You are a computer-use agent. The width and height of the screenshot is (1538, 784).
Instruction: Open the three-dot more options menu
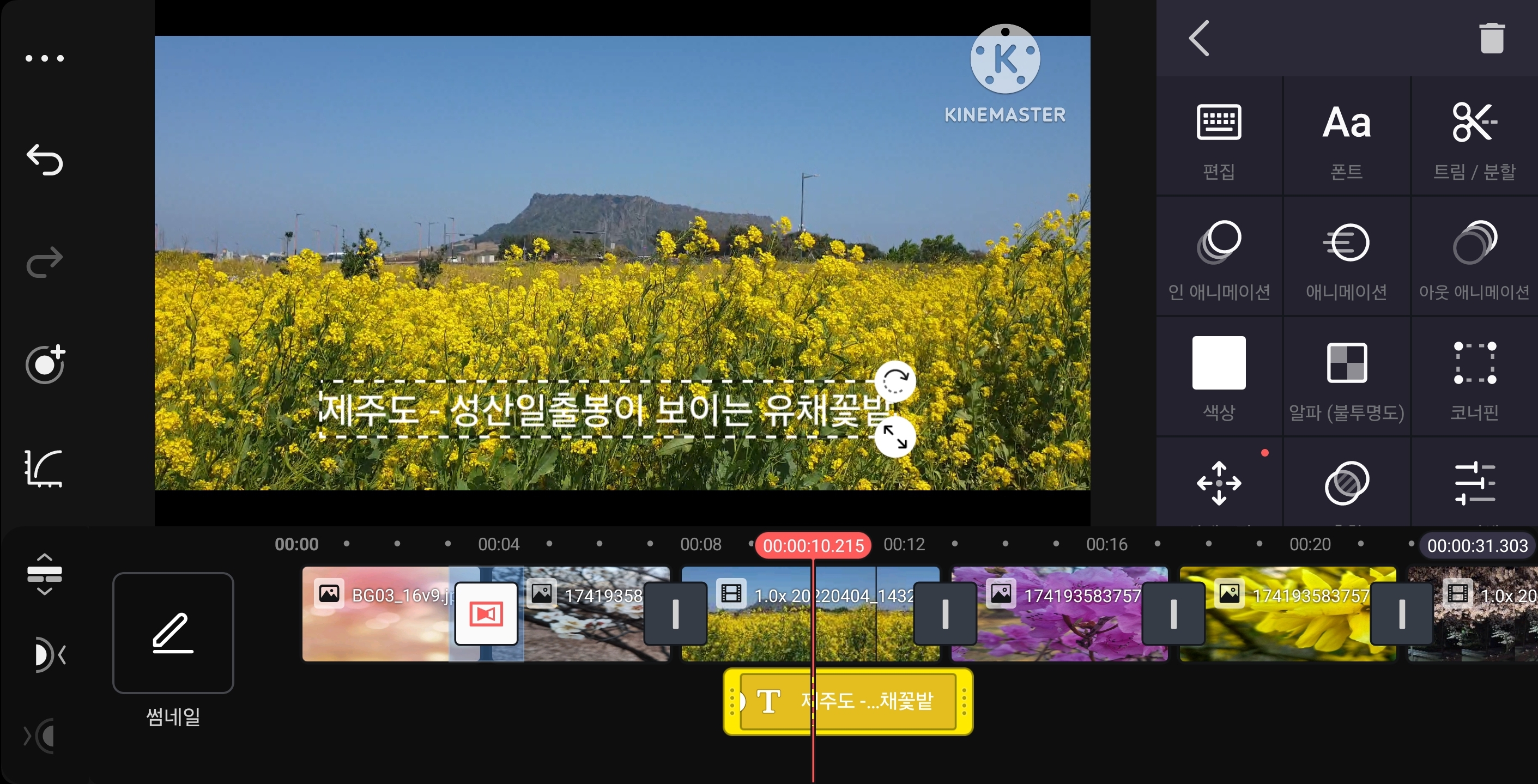click(x=45, y=58)
